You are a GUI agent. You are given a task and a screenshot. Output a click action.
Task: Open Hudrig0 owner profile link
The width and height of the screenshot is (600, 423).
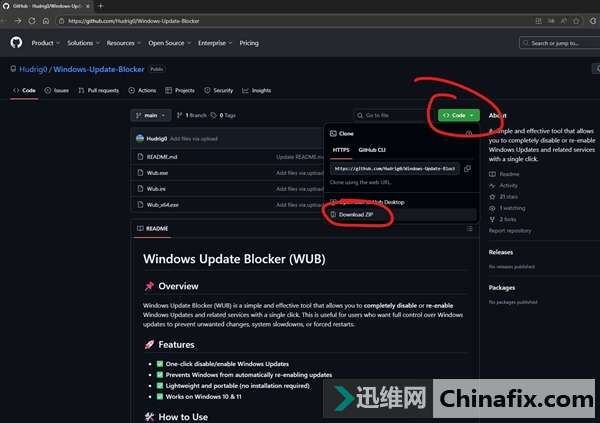33,69
